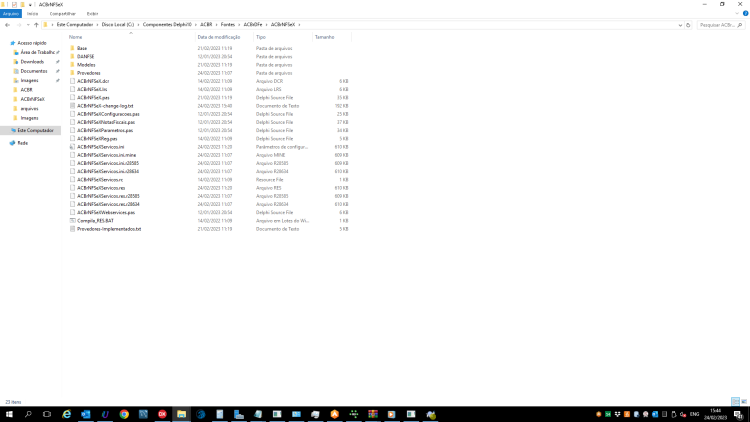The height and width of the screenshot is (422, 750).
Task: Sort by the Tamanho column header
Action: tap(324, 37)
